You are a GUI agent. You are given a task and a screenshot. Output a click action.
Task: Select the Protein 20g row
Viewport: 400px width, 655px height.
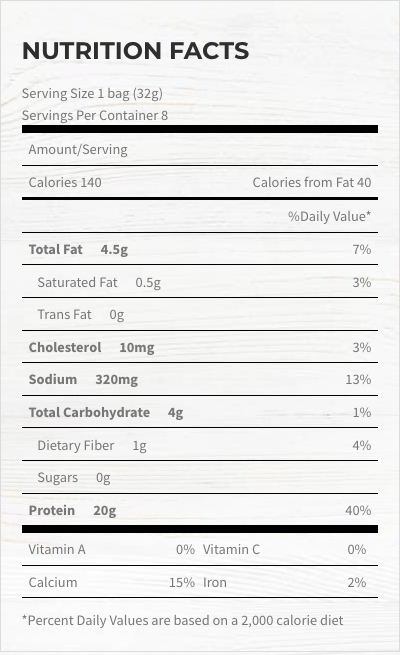[x=200, y=510]
